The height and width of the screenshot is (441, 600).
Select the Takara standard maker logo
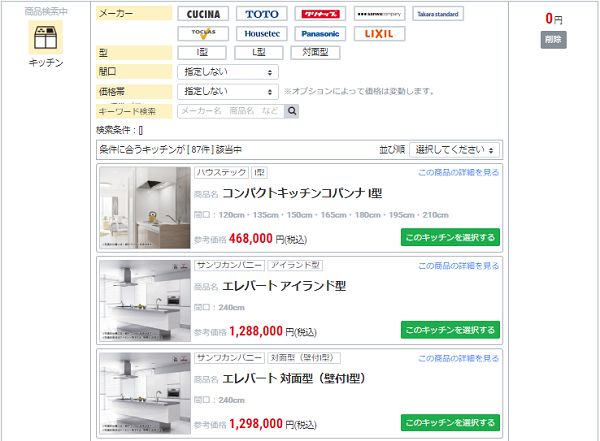pos(438,14)
